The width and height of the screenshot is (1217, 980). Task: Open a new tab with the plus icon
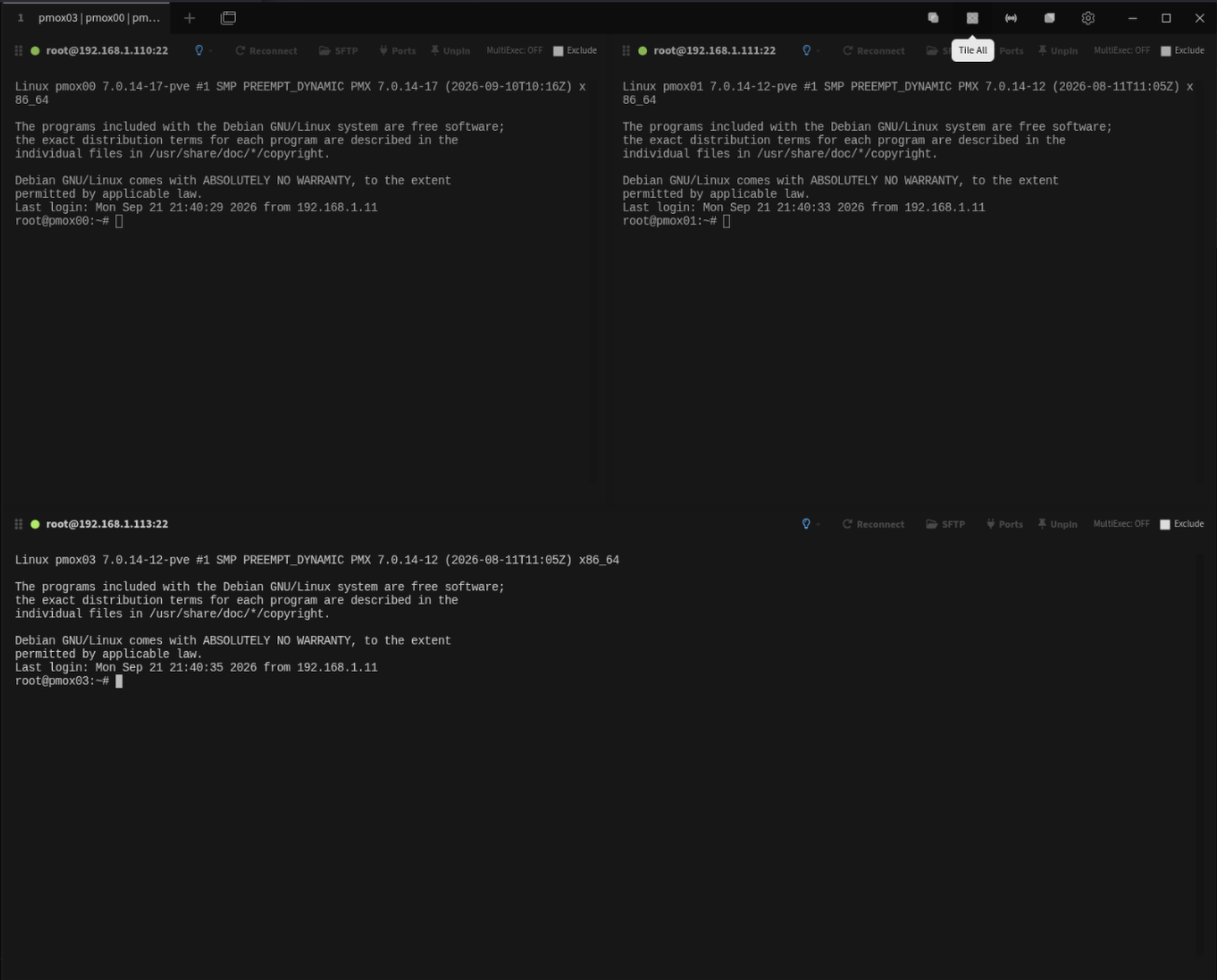pyautogui.click(x=190, y=18)
